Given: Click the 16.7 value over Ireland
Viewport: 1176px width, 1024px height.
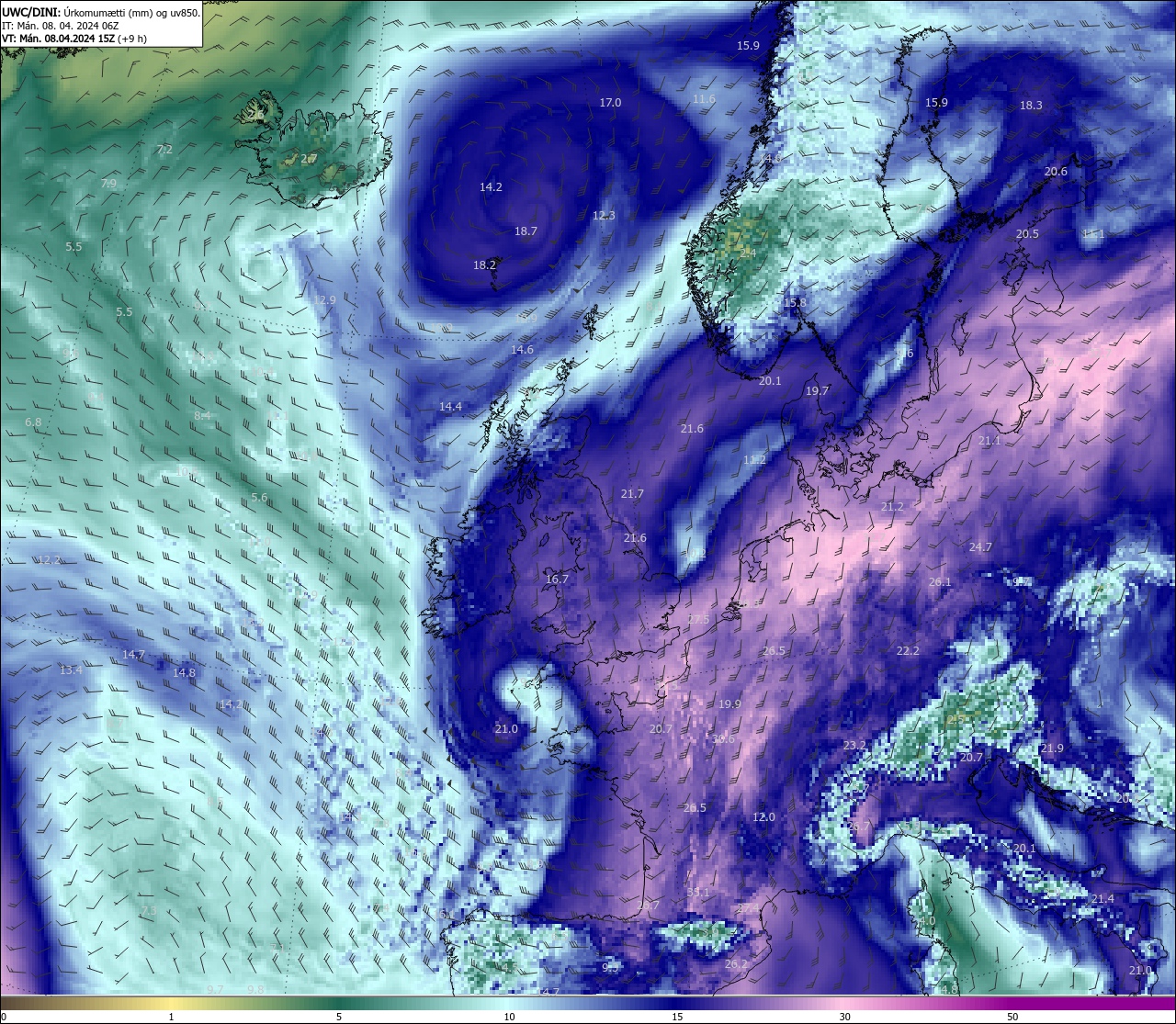Looking at the screenshot, I should (557, 580).
